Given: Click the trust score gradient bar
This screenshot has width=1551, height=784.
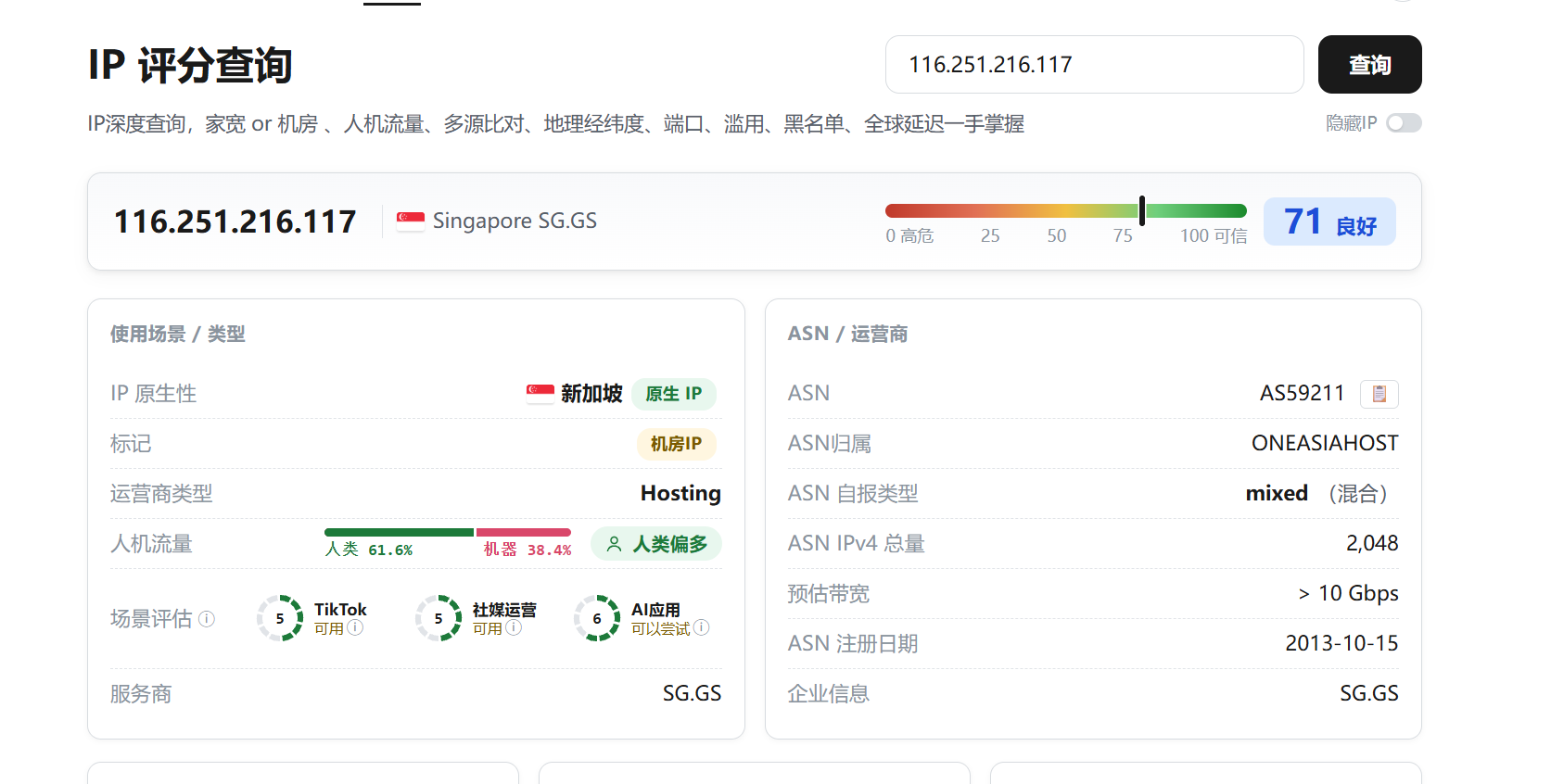Looking at the screenshot, I should [x=1066, y=210].
